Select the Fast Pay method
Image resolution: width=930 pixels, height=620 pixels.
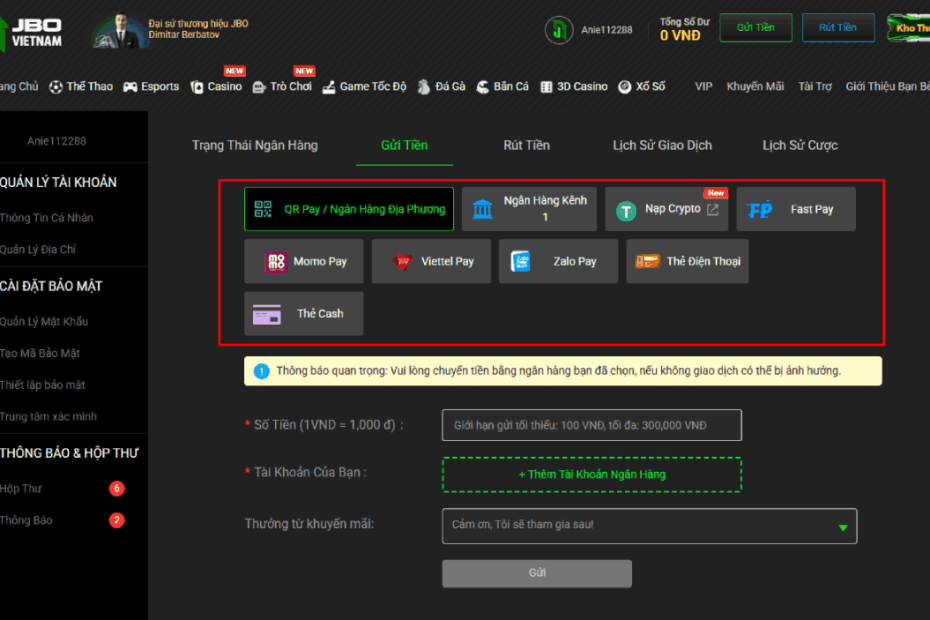tap(796, 209)
